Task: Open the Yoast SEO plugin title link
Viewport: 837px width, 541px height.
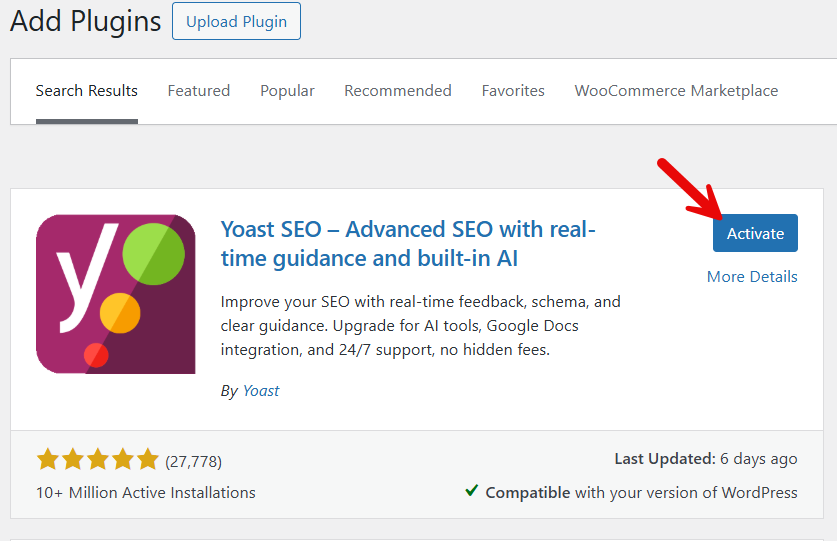Action: [x=408, y=244]
